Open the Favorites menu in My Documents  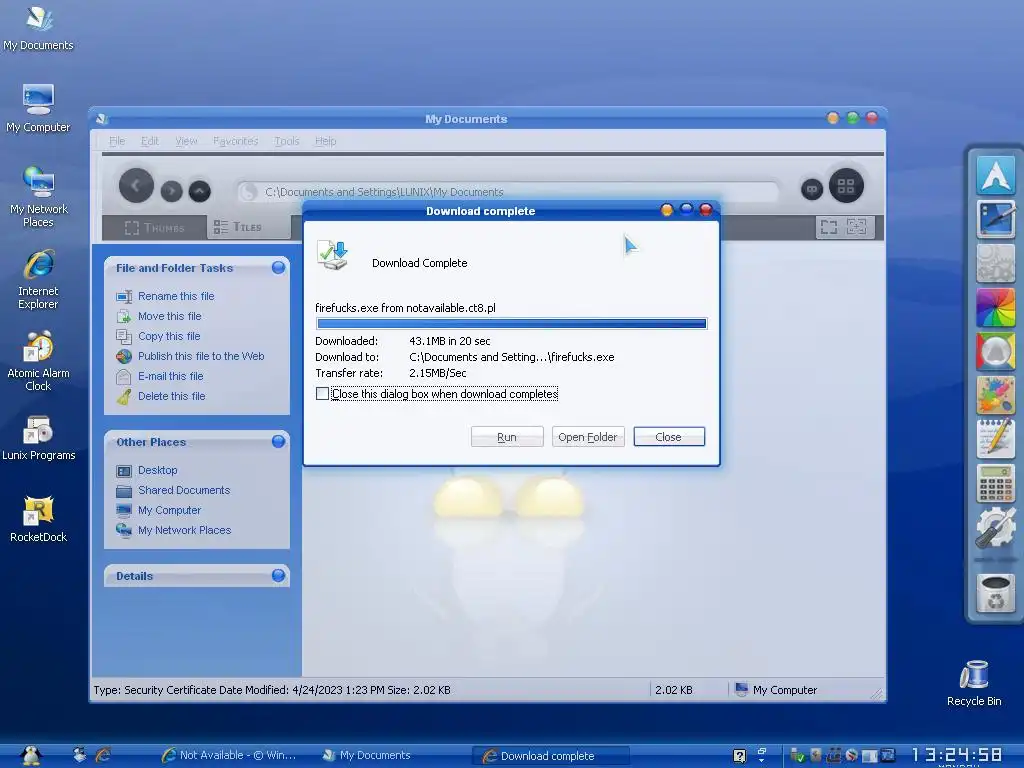coord(235,141)
